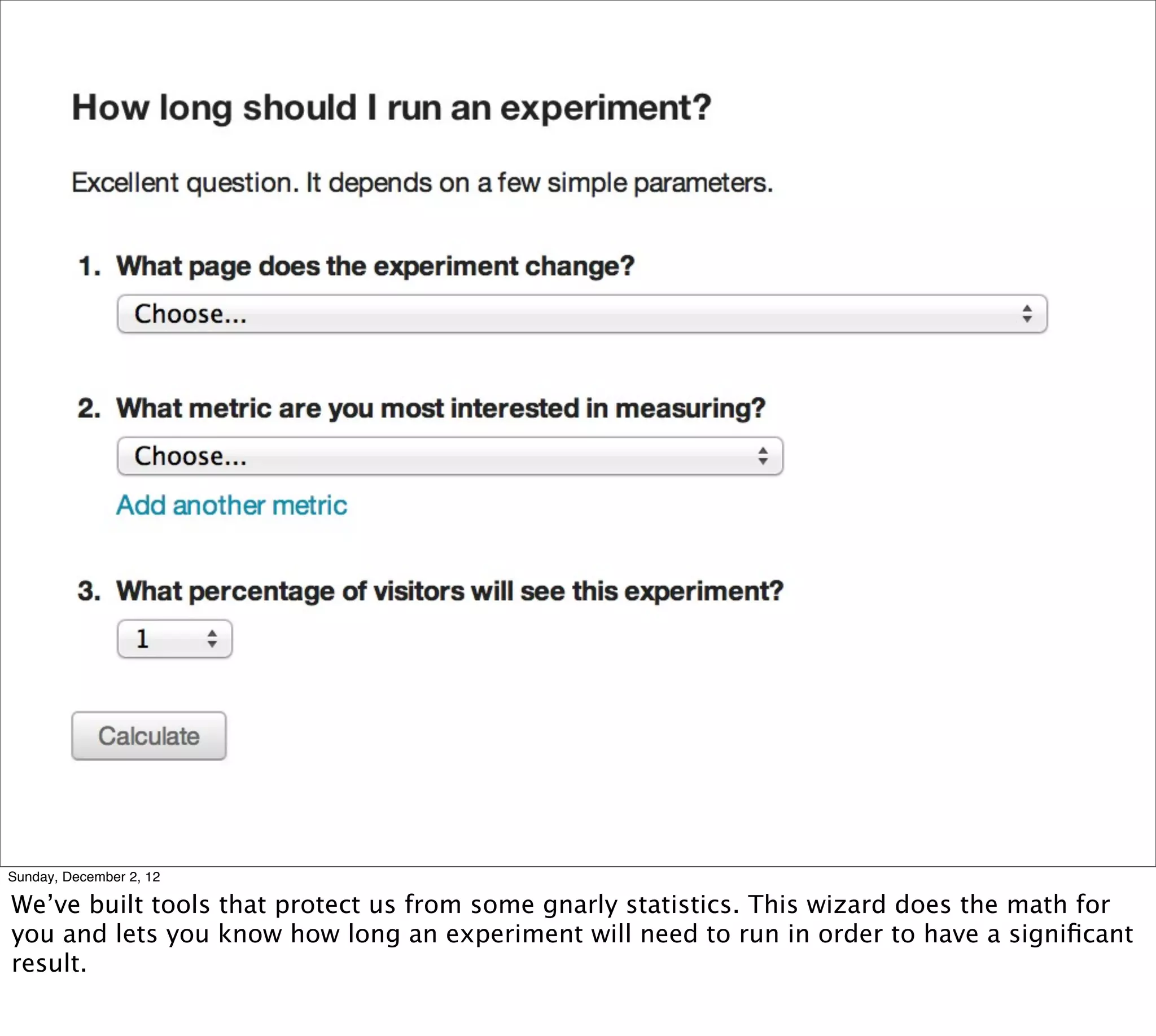This screenshot has height=1036, width=1156.
Task: Click the 'What page does the experiment change?' label
Action: [375, 266]
